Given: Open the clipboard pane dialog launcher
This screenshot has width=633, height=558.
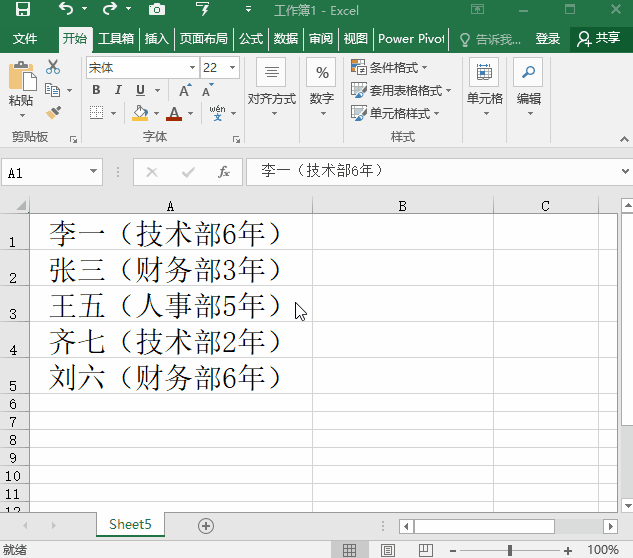Looking at the screenshot, I should (73, 139).
